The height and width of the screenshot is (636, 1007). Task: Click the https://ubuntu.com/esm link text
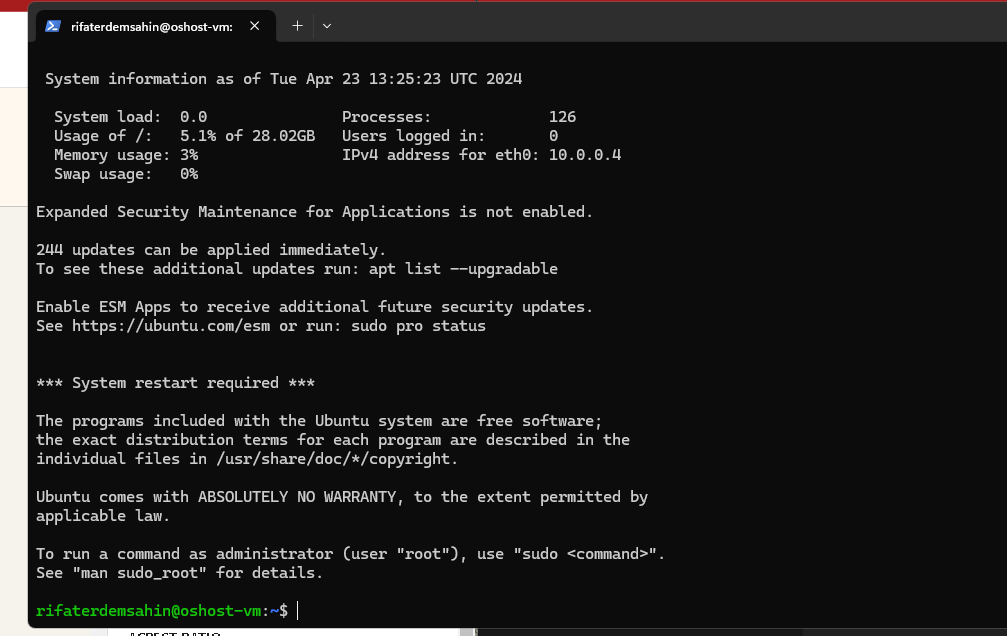171,326
